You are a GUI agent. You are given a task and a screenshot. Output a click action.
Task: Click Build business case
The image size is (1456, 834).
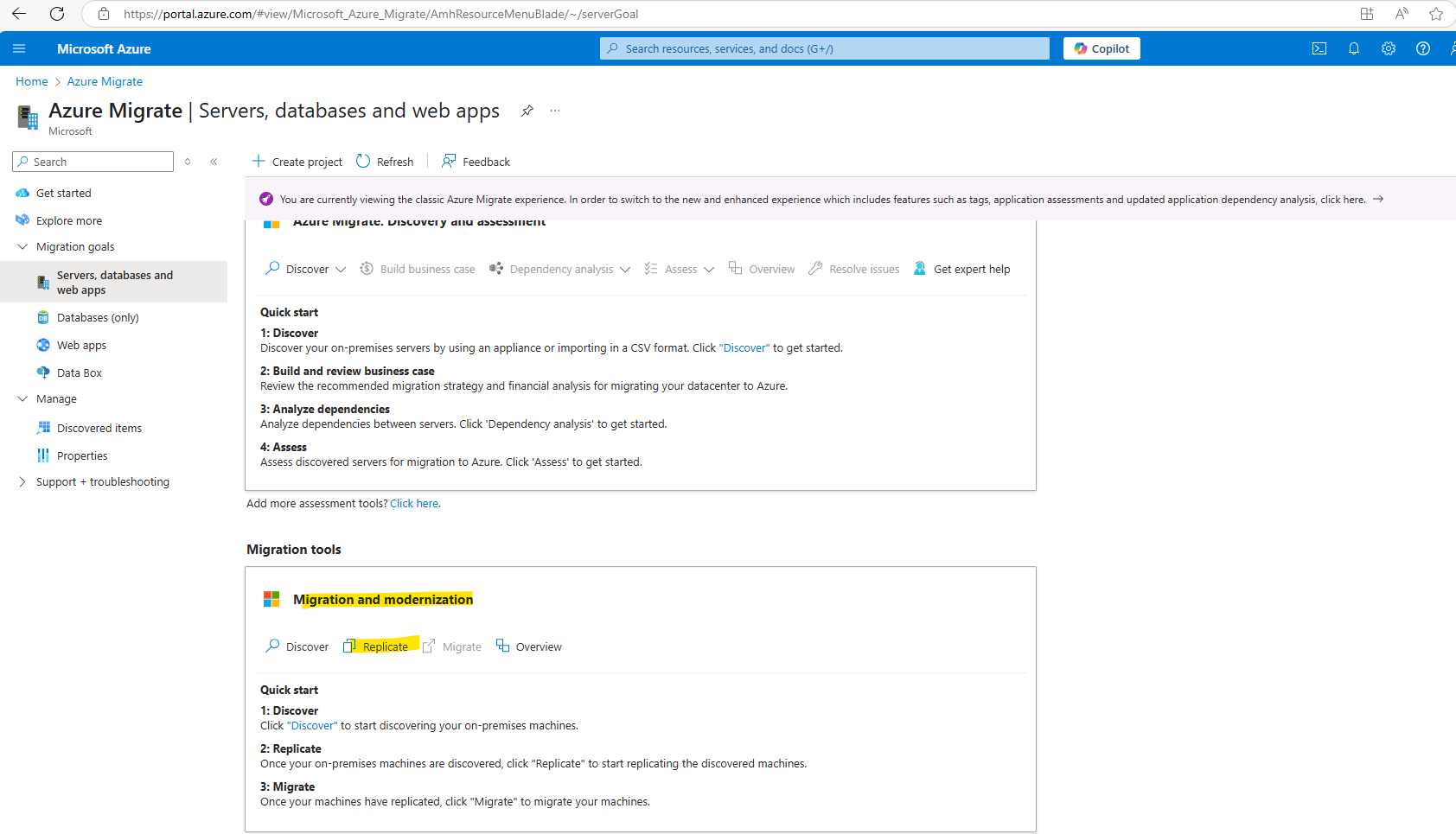418,269
